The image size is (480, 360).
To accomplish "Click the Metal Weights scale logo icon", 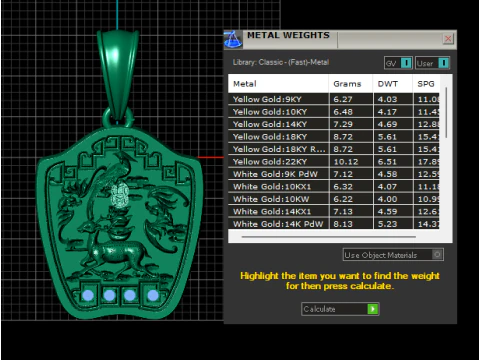I will [x=233, y=39].
